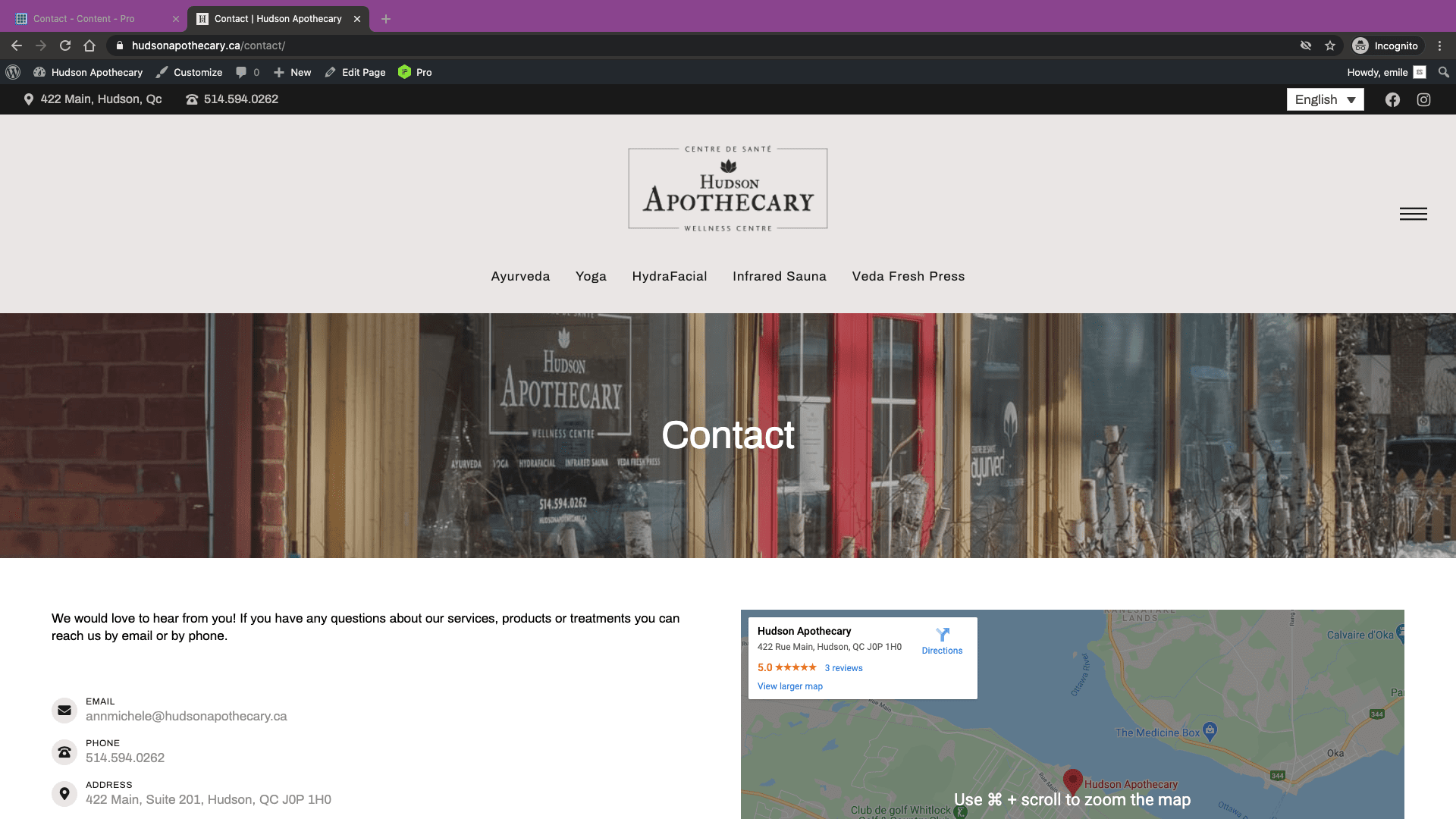Click the 3 reviews link on map card
This screenshot has width=1456, height=819.
843,668
